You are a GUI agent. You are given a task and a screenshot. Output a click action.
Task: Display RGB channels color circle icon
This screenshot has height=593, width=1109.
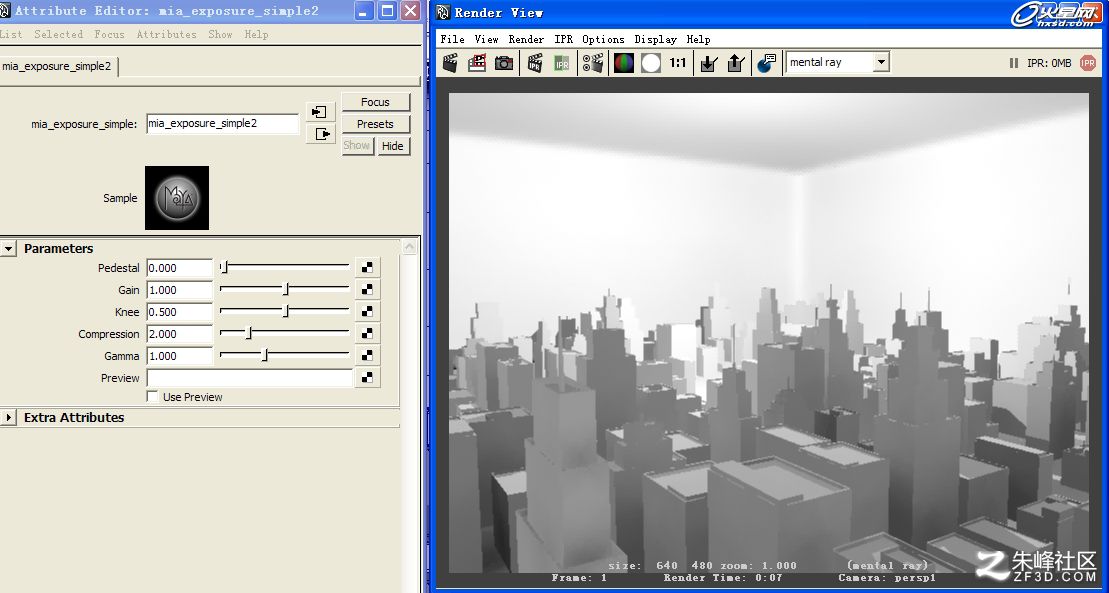coord(623,63)
